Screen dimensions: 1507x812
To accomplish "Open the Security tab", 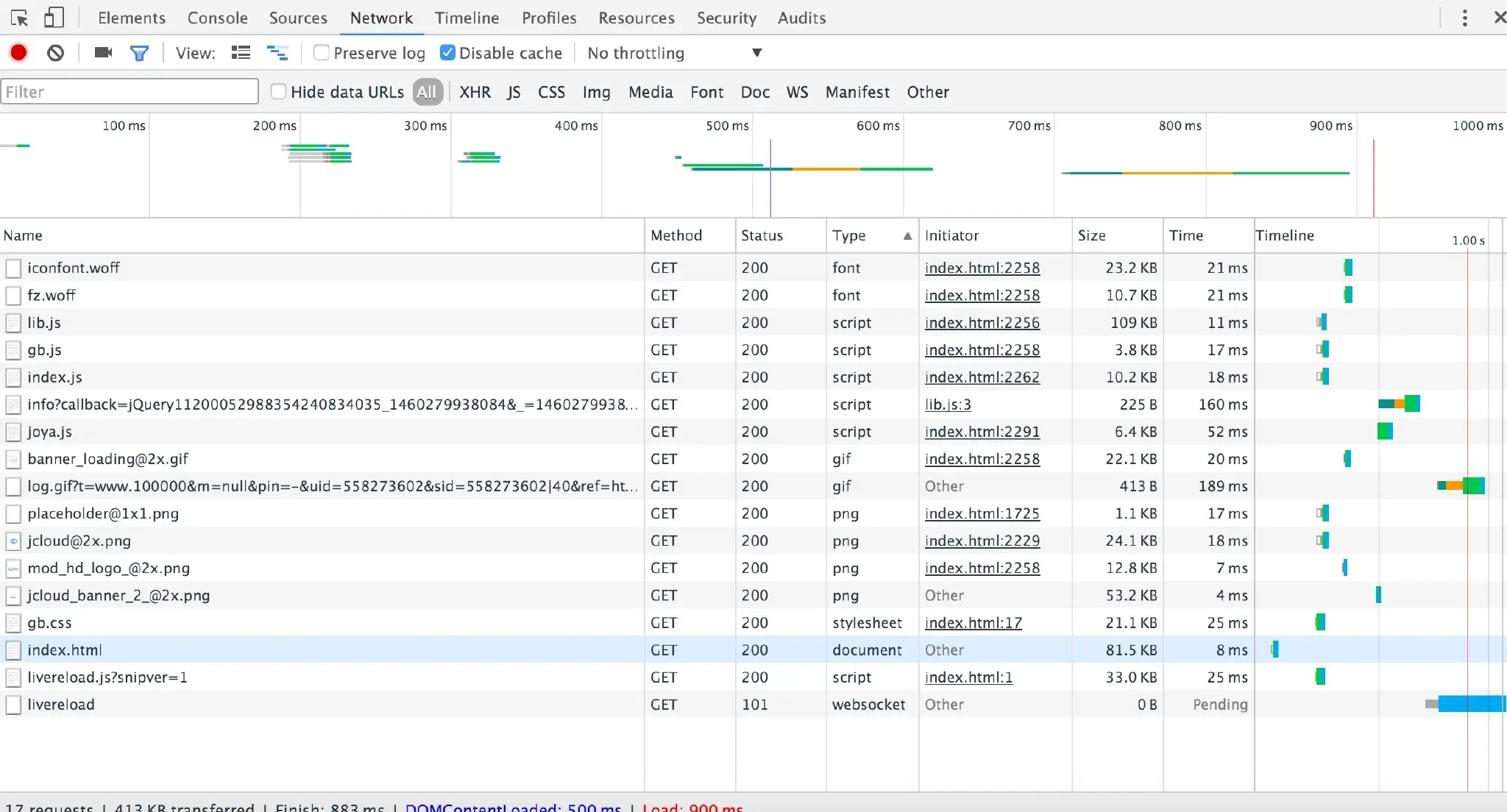I will [726, 18].
